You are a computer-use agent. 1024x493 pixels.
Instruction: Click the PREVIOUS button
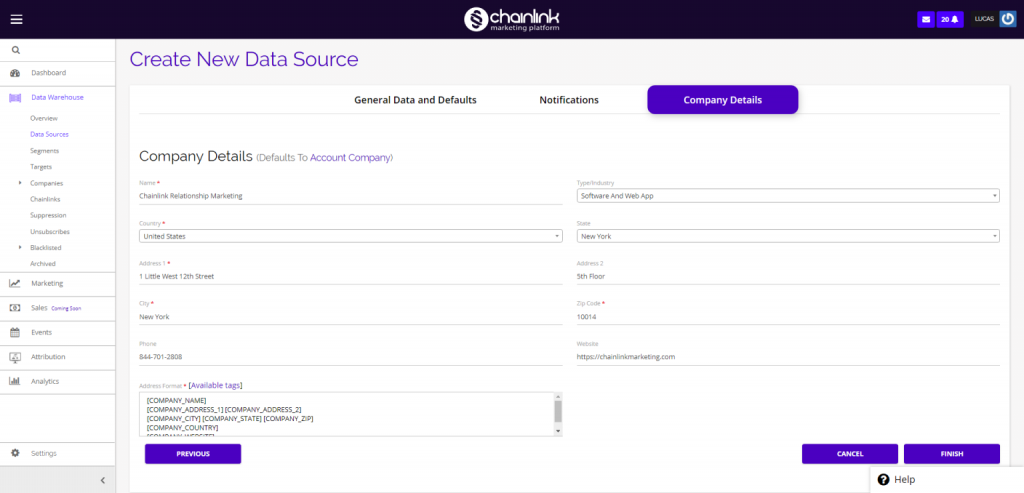pyautogui.click(x=193, y=454)
